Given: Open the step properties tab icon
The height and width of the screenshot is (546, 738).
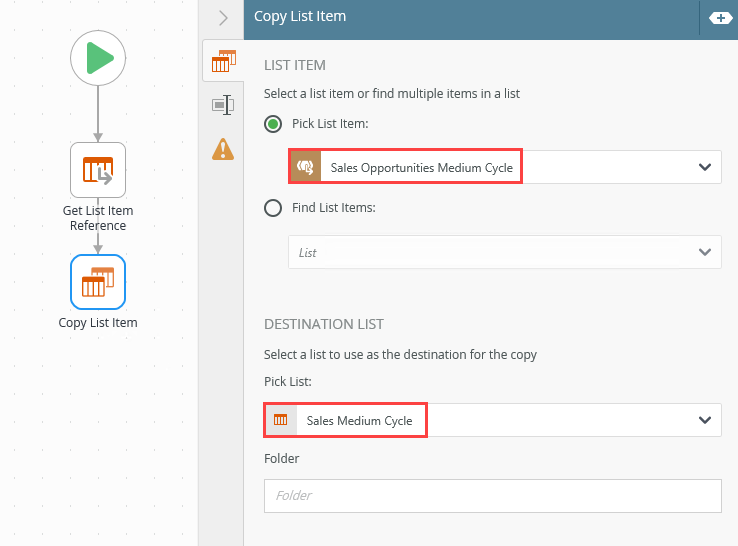Looking at the screenshot, I should pyautogui.click(x=223, y=105).
